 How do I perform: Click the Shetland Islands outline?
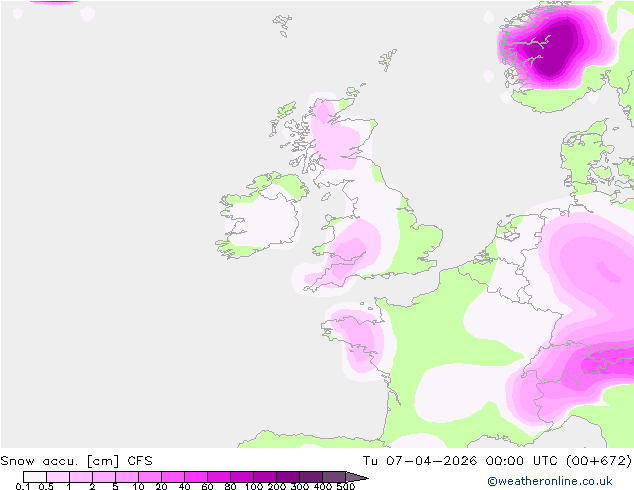(x=388, y=60)
